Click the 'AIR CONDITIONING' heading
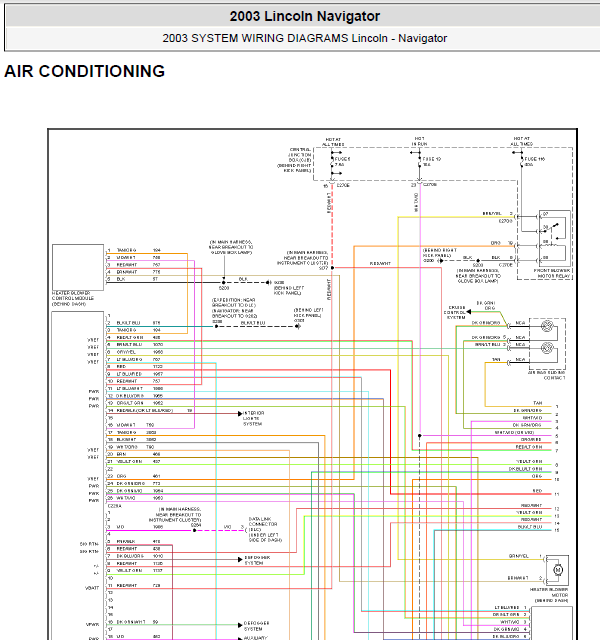600x640 pixels. [x=84, y=71]
